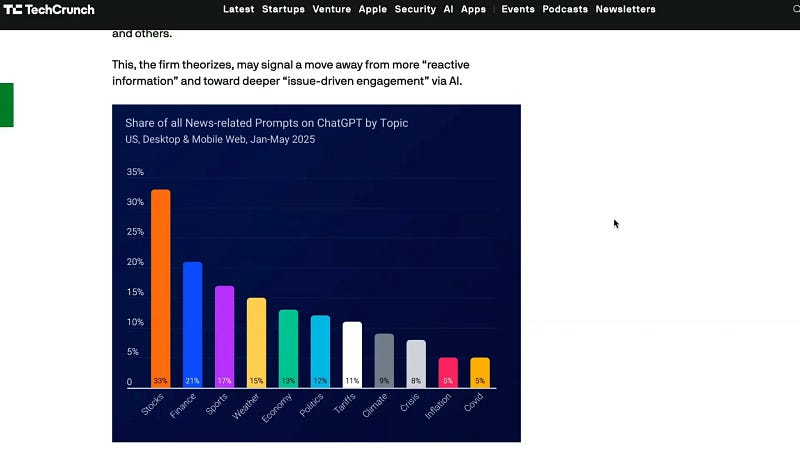Image resolution: width=800 pixels, height=450 pixels.
Task: Click the light gray Crisis bar
Action: point(416,363)
